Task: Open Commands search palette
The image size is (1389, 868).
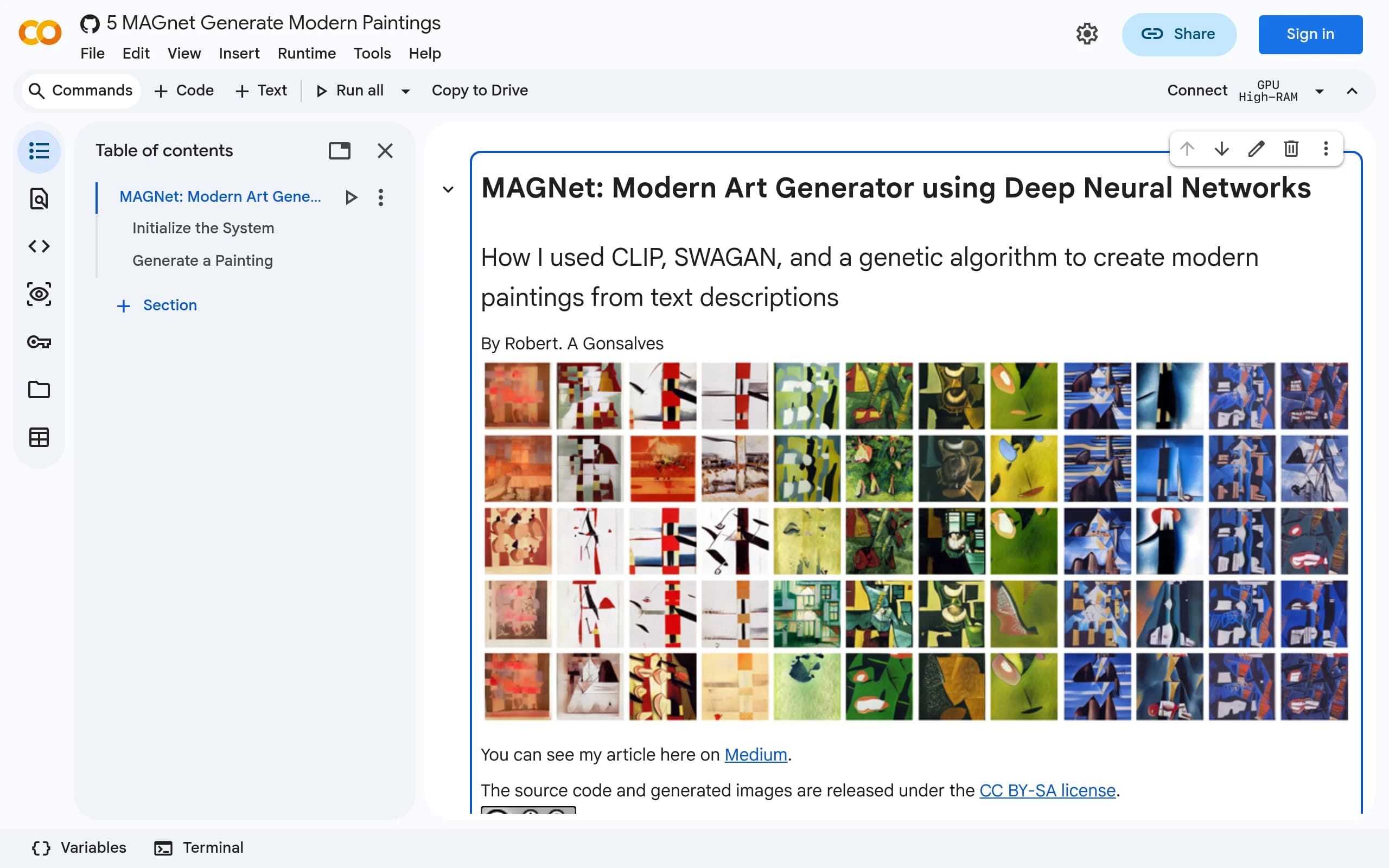Action: pyautogui.click(x=81, y=91)
